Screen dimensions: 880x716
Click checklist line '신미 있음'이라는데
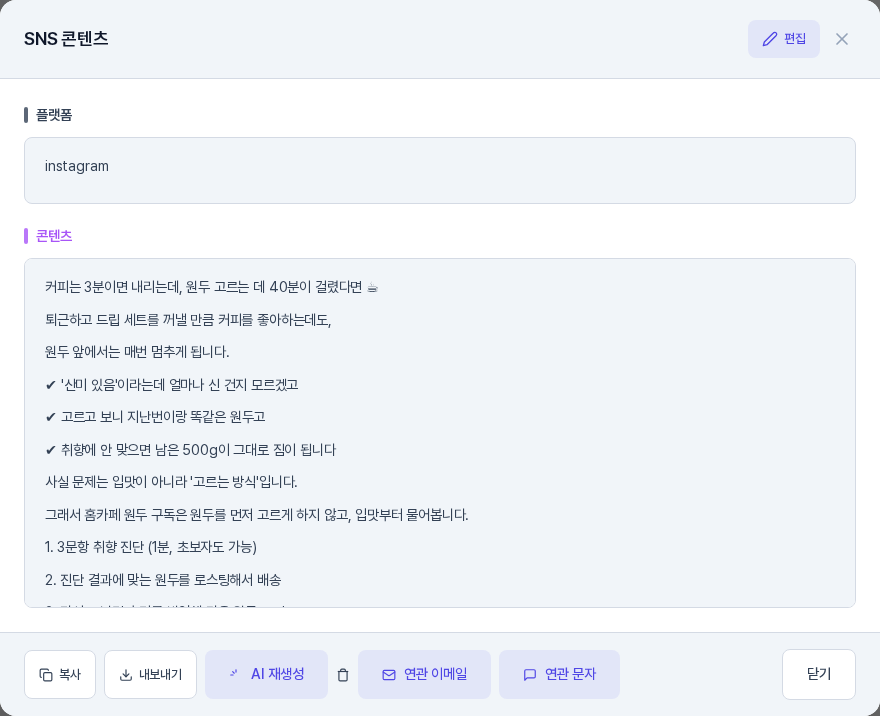coord(172,385)
